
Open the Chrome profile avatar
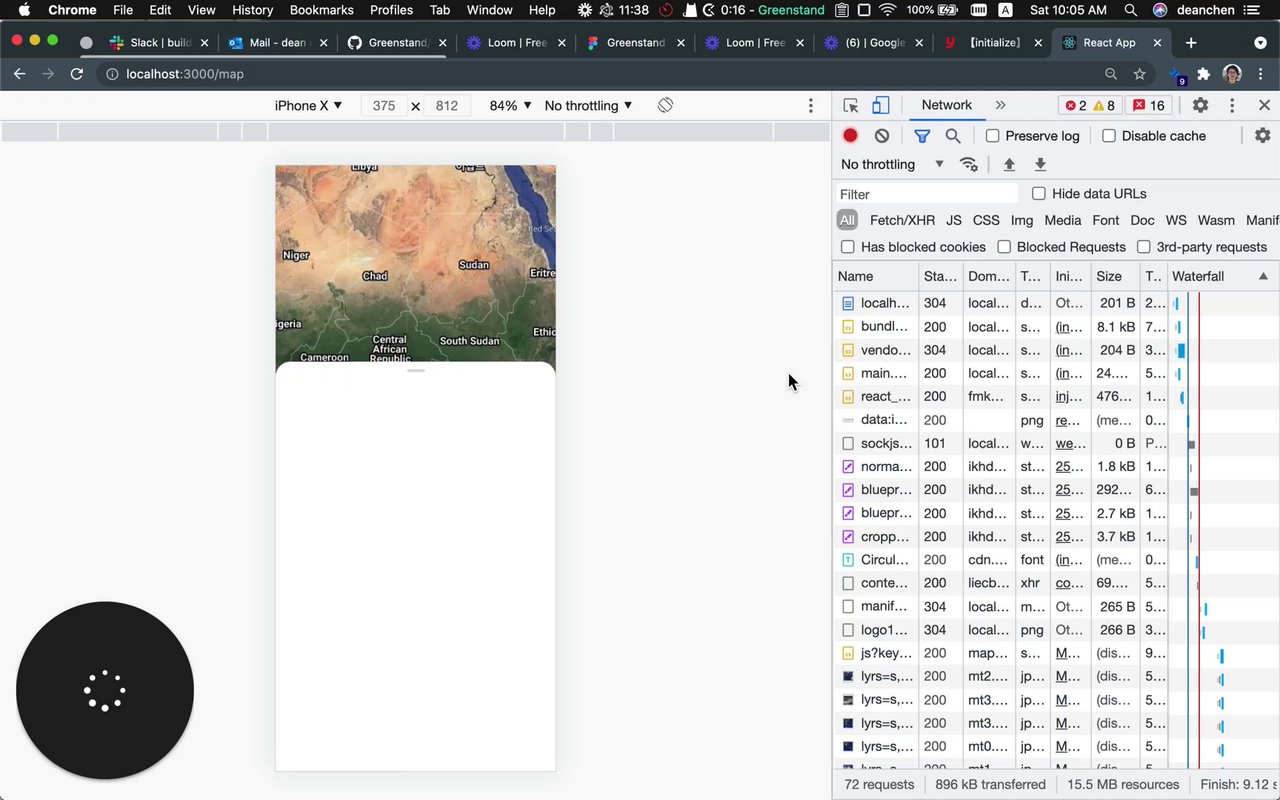[x=1232, y=74]
